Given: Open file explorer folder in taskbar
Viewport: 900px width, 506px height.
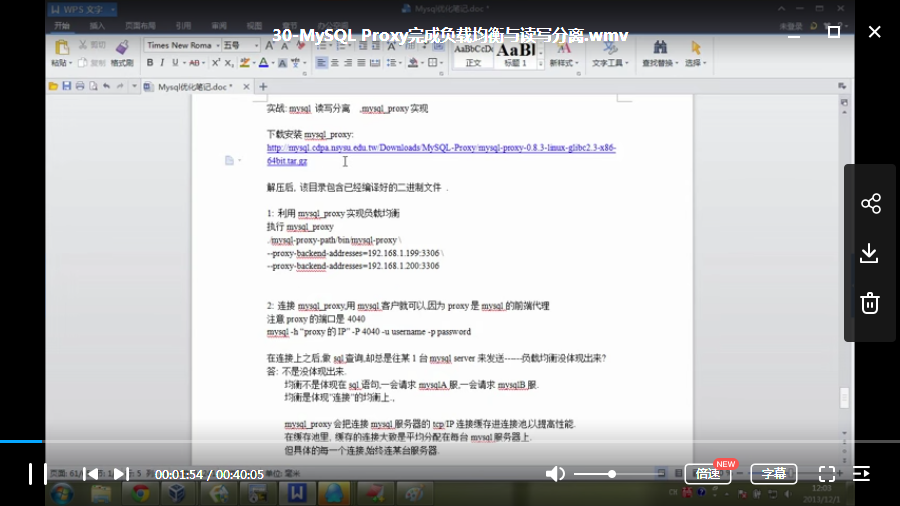Looking at the screenshot, I should (x=101, y=493).
